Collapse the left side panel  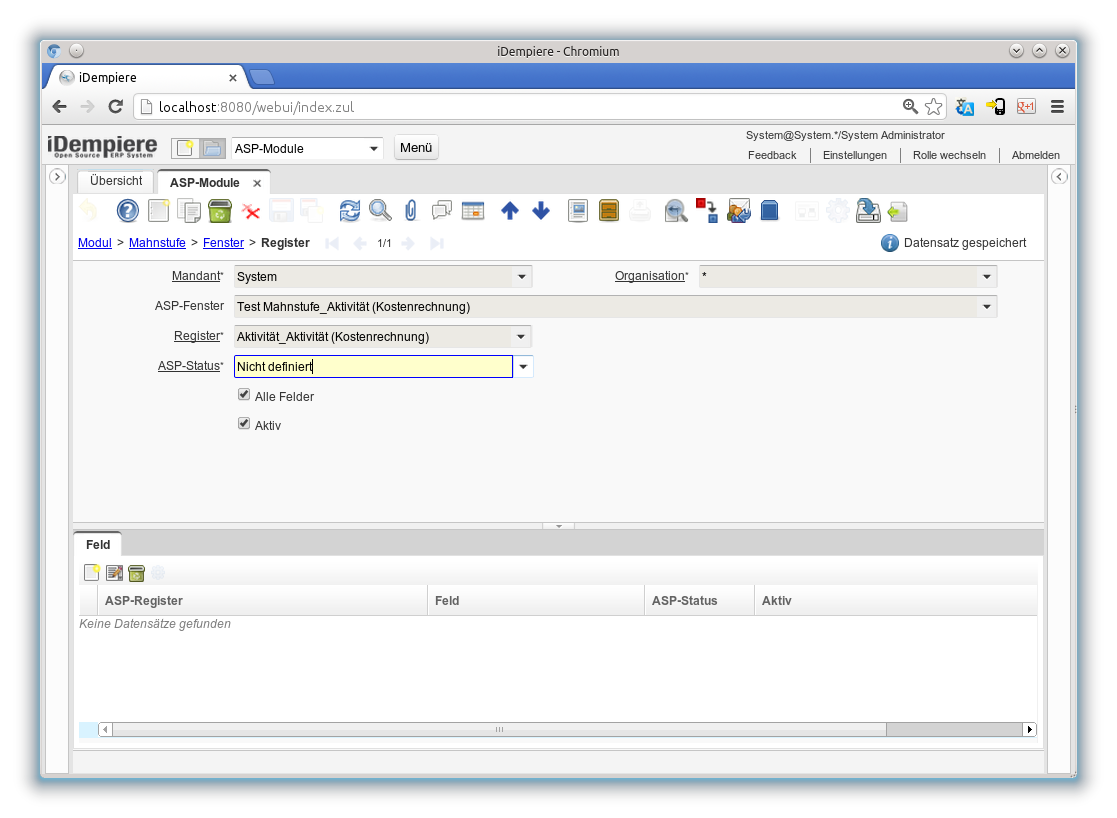(58, 177)
